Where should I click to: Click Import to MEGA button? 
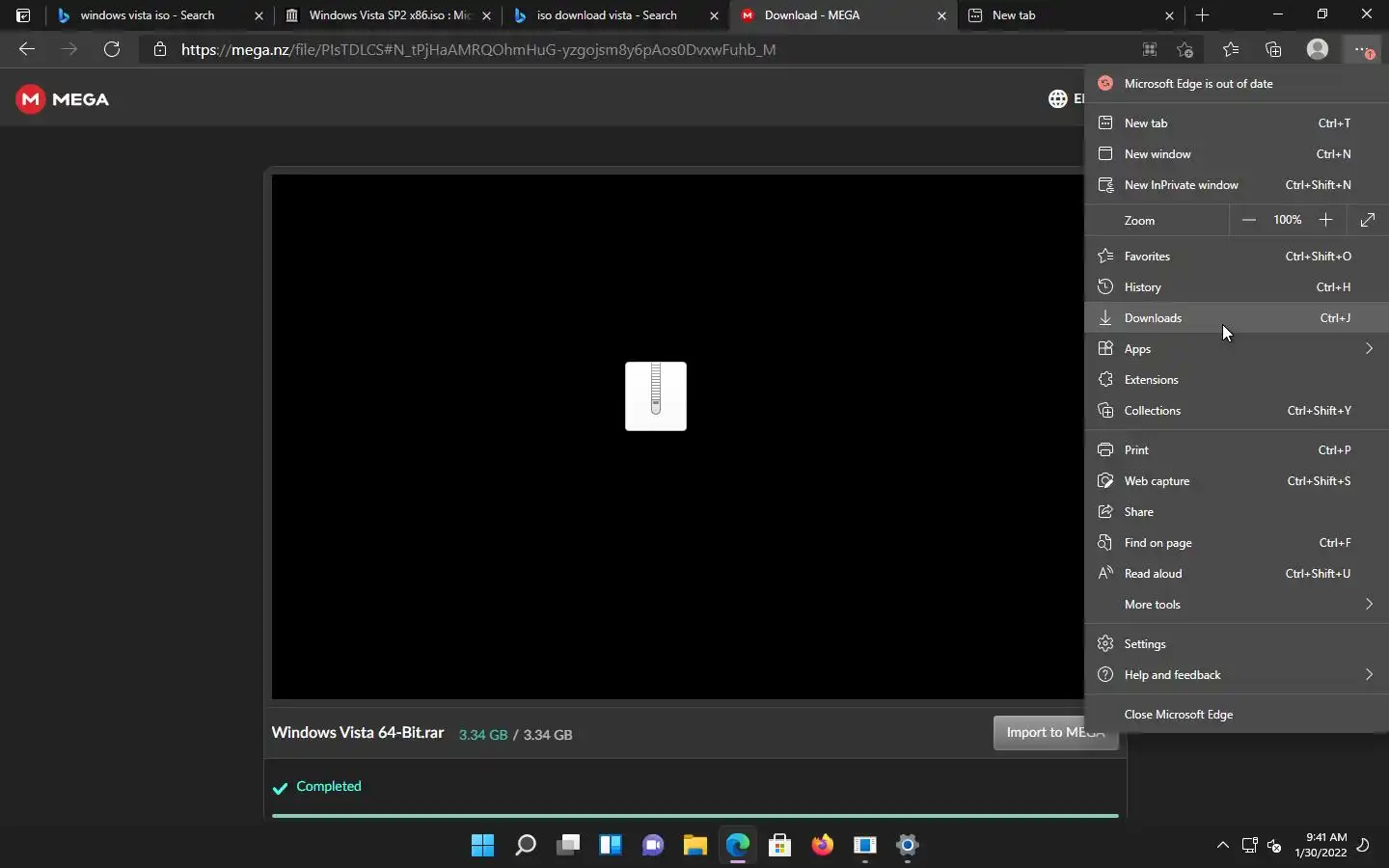(1055, 733)
